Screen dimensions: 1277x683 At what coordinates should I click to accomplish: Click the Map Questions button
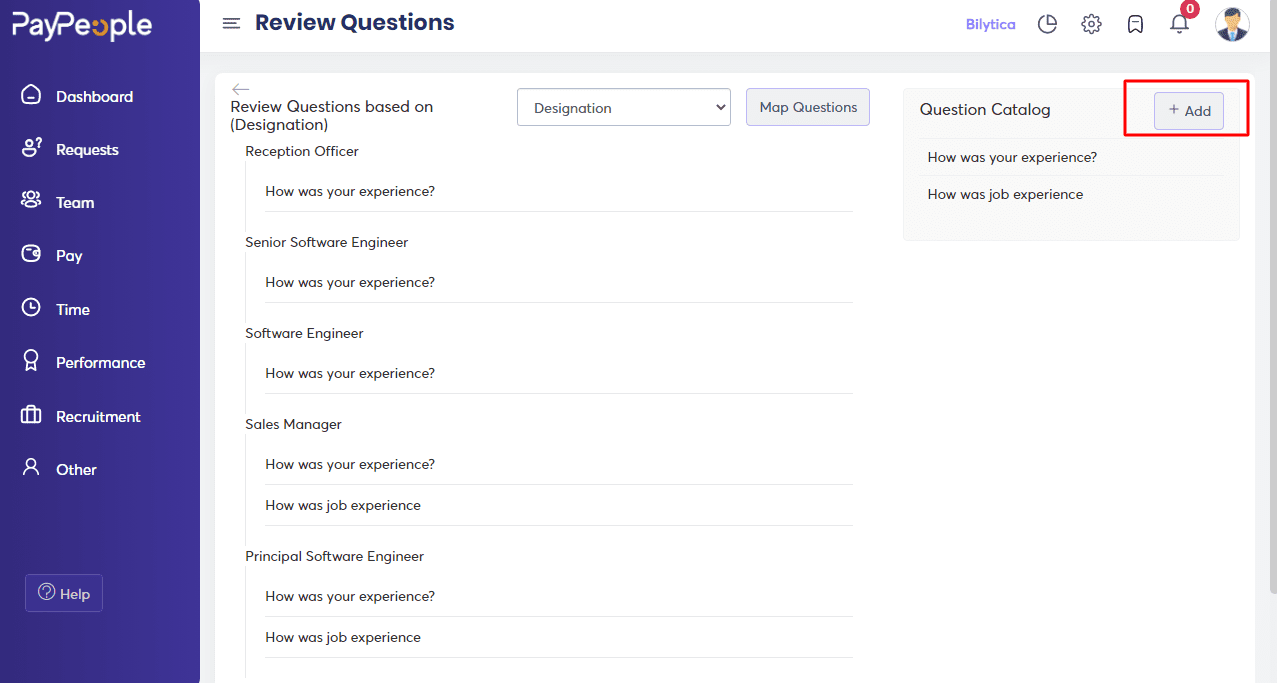808,107
